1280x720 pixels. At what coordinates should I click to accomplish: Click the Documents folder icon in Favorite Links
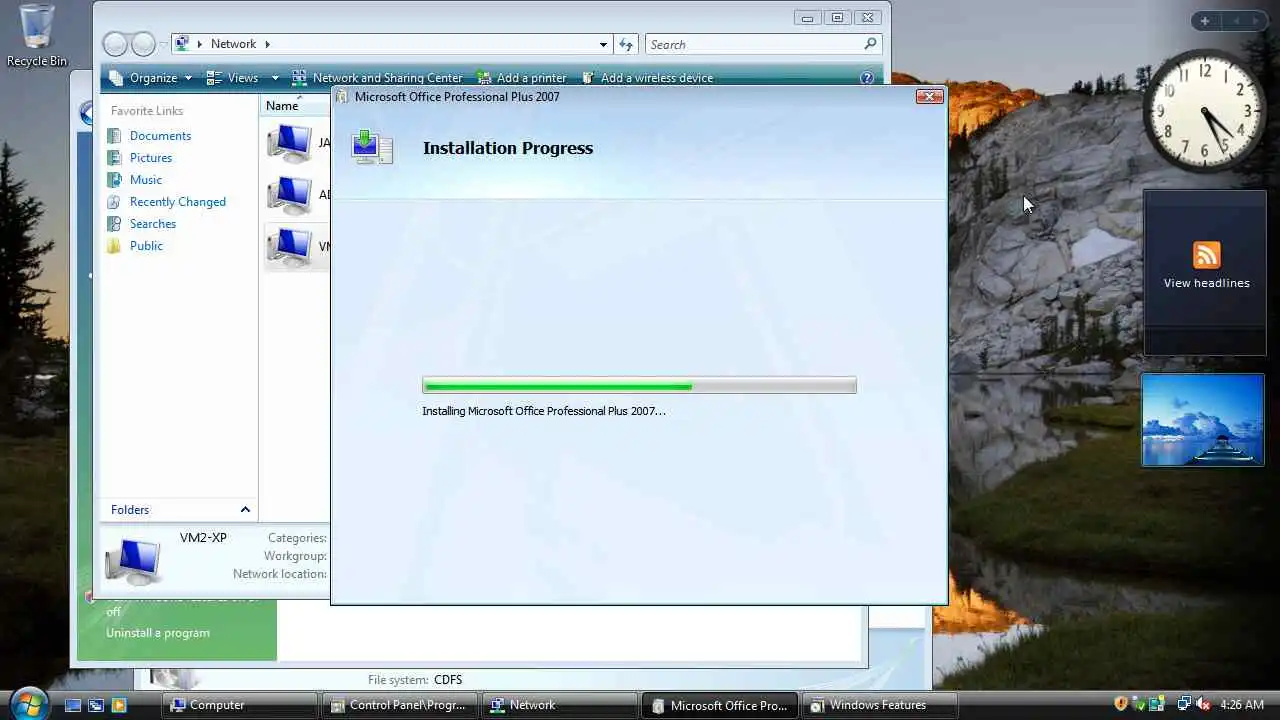tap(114, 136)
